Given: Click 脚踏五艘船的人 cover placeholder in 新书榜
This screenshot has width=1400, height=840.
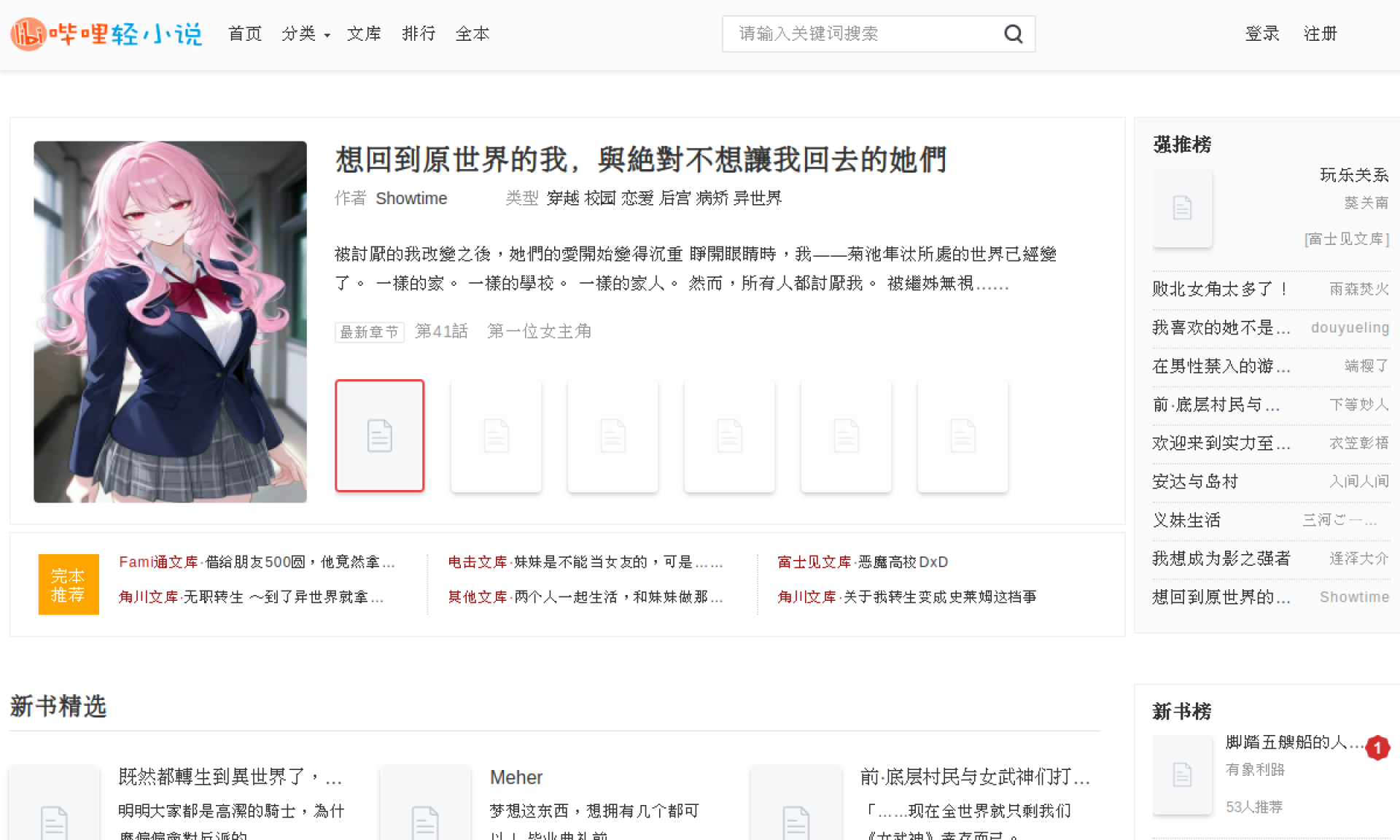Looking at the screenshot, I should pos(1182,774).
